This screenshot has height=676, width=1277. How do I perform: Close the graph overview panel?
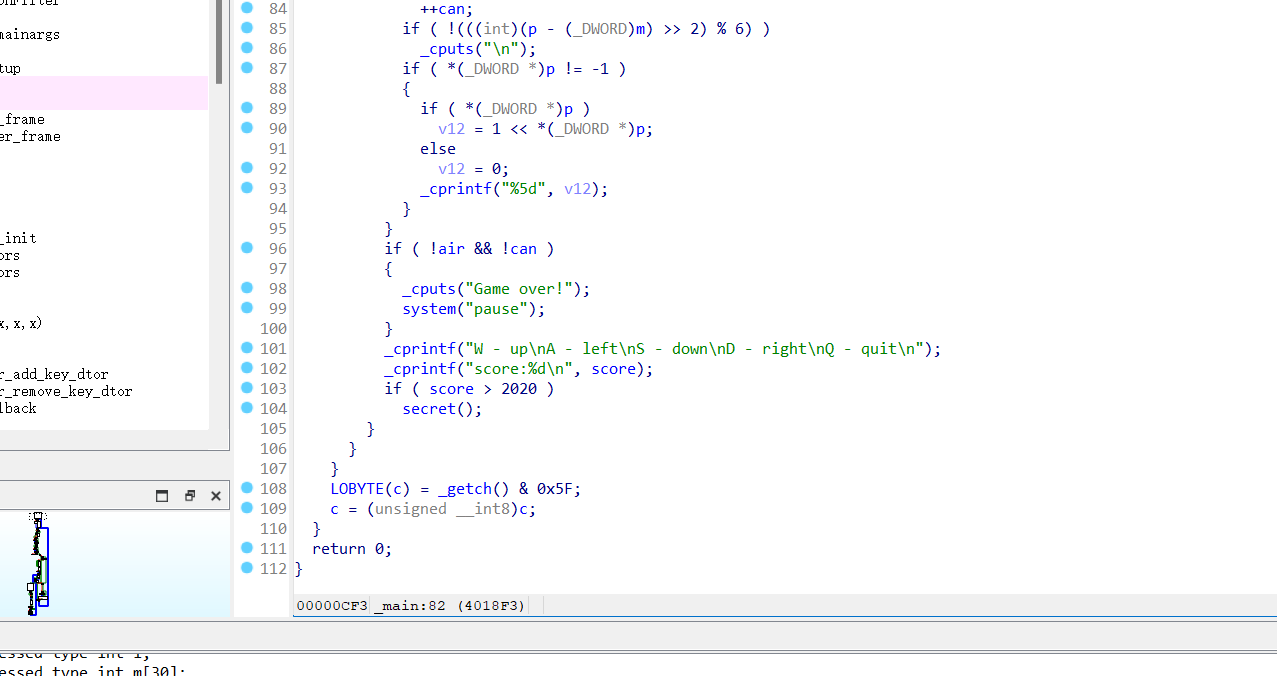click(x=215, y=495)
